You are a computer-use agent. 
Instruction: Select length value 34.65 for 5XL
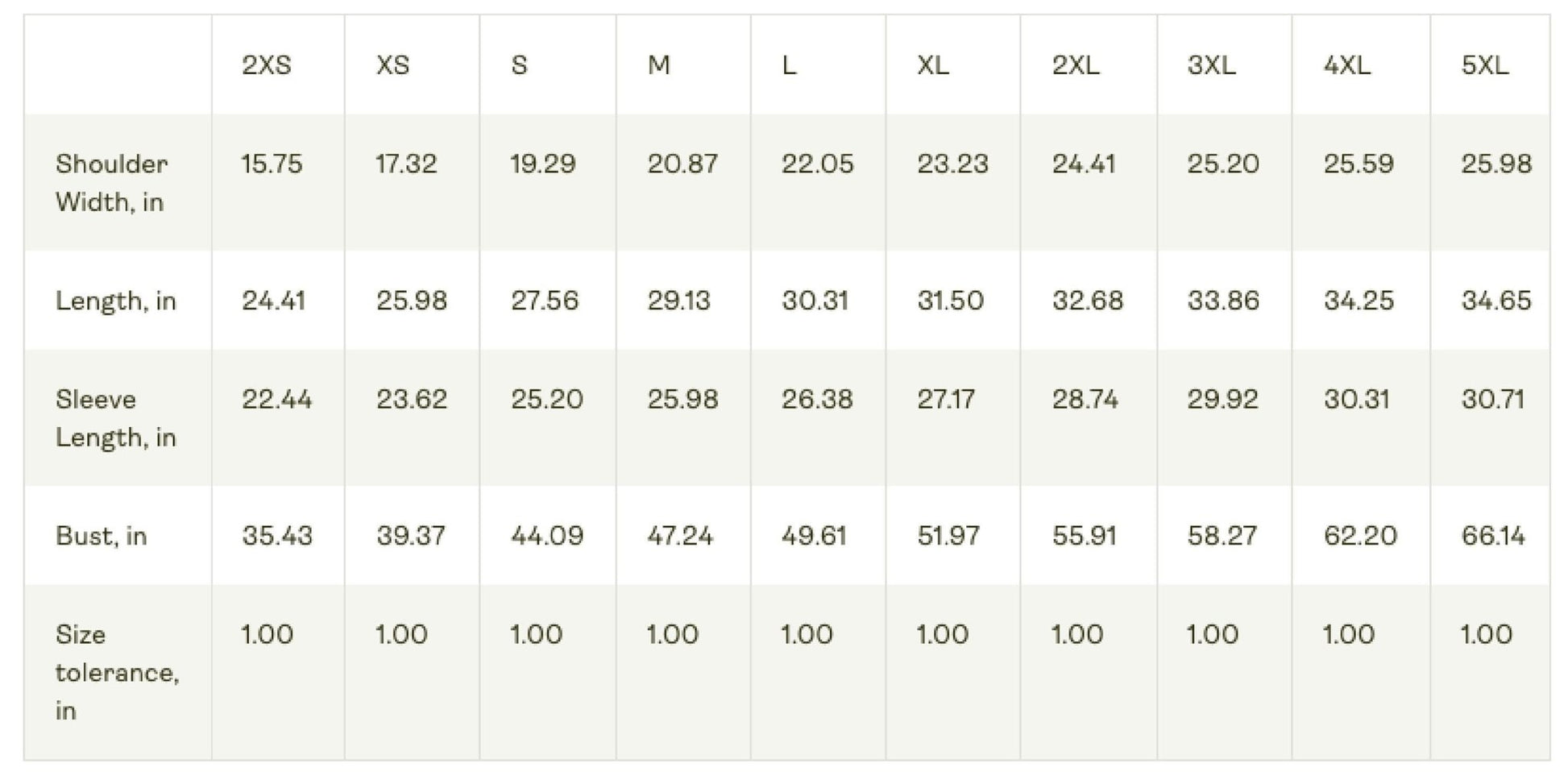coord(1496,301)
